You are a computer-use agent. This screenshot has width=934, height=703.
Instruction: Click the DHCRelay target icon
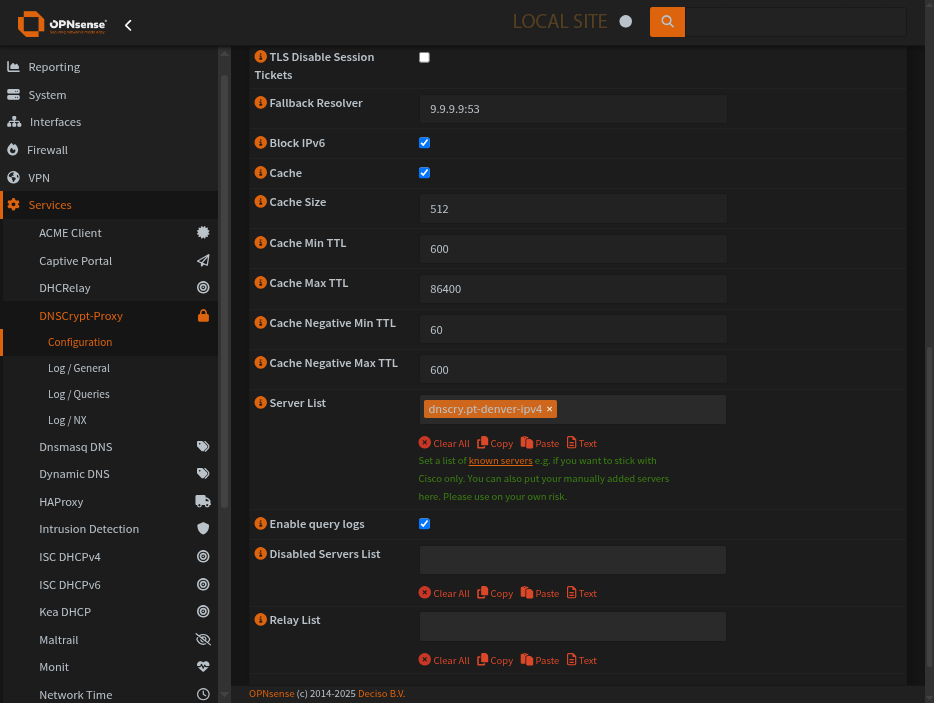[x=203, y=288]
